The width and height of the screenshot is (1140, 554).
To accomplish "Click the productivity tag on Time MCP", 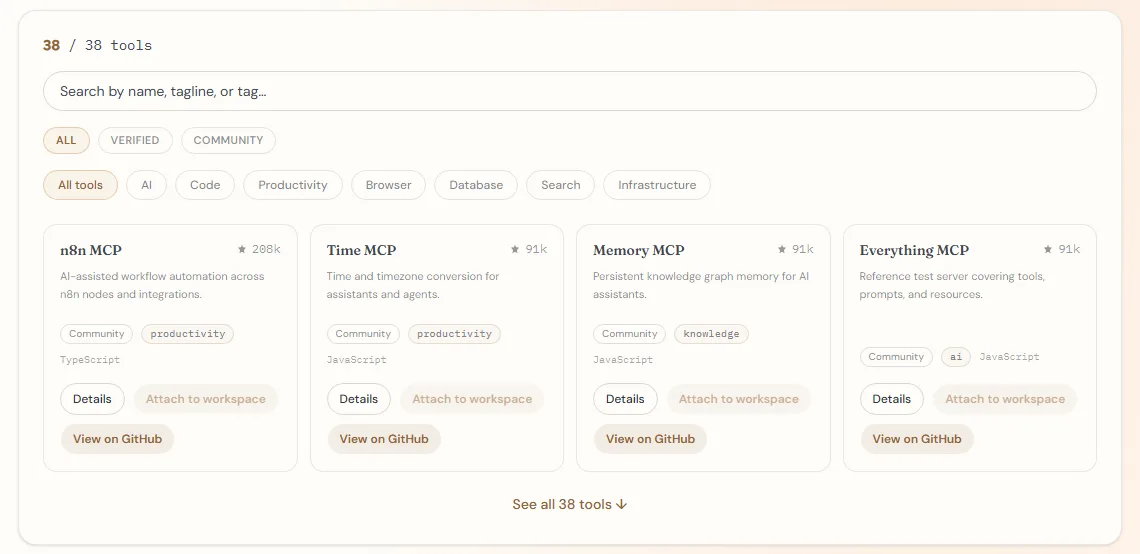I will pyautogui.click(x=454, y=334).
